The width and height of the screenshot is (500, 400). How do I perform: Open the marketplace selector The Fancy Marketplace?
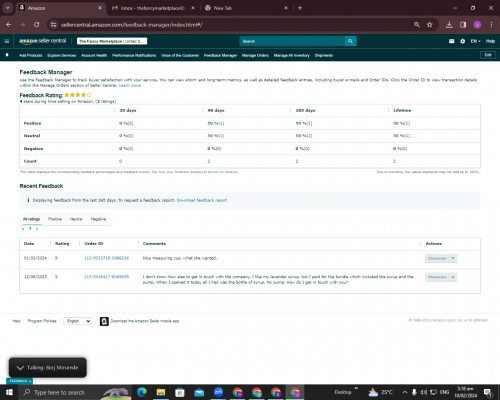(x=112, y=41)
